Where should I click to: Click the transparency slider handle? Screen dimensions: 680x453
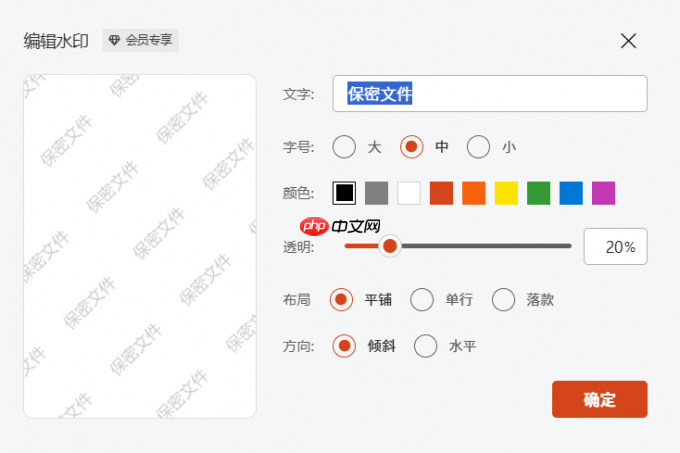click(x=390, y=246)
